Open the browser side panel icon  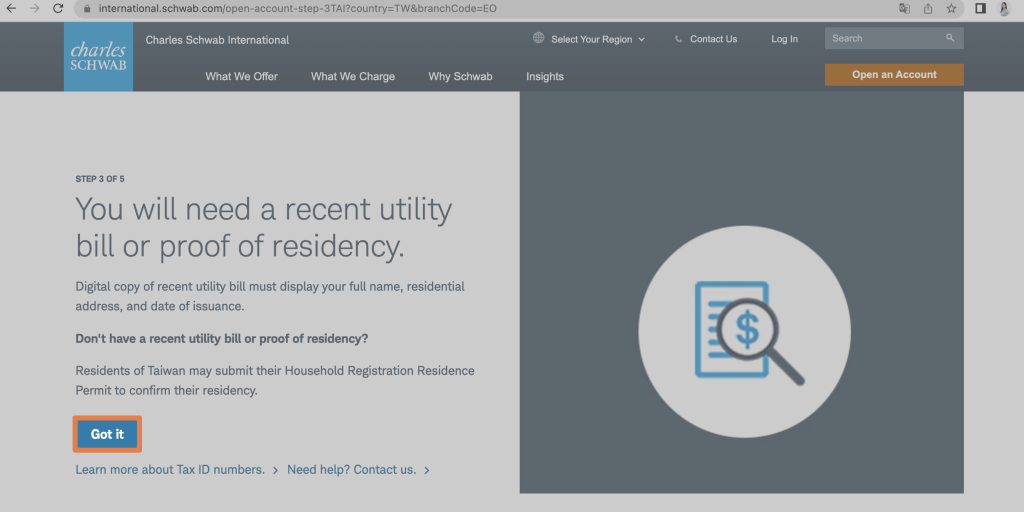(x=980, y=8)
